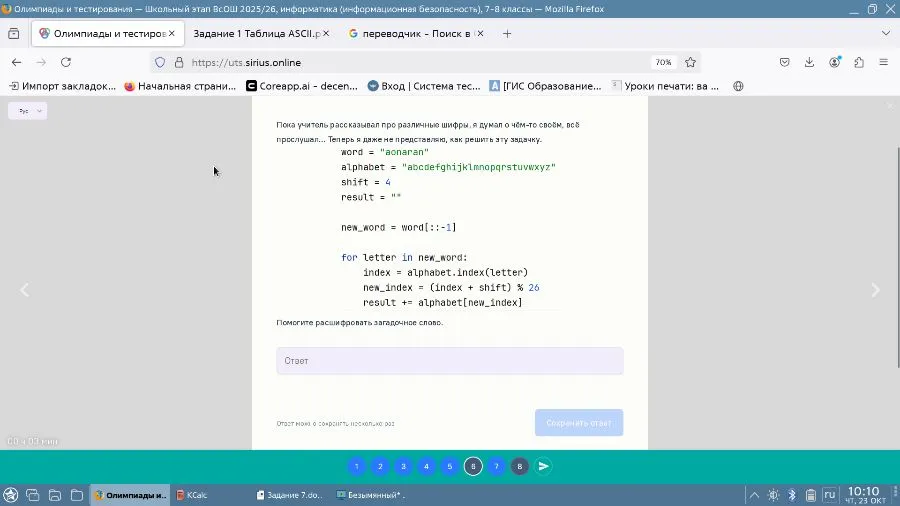Switch to Задание 7 document in taskbar
Screen dimensions: 900x506
290,495
